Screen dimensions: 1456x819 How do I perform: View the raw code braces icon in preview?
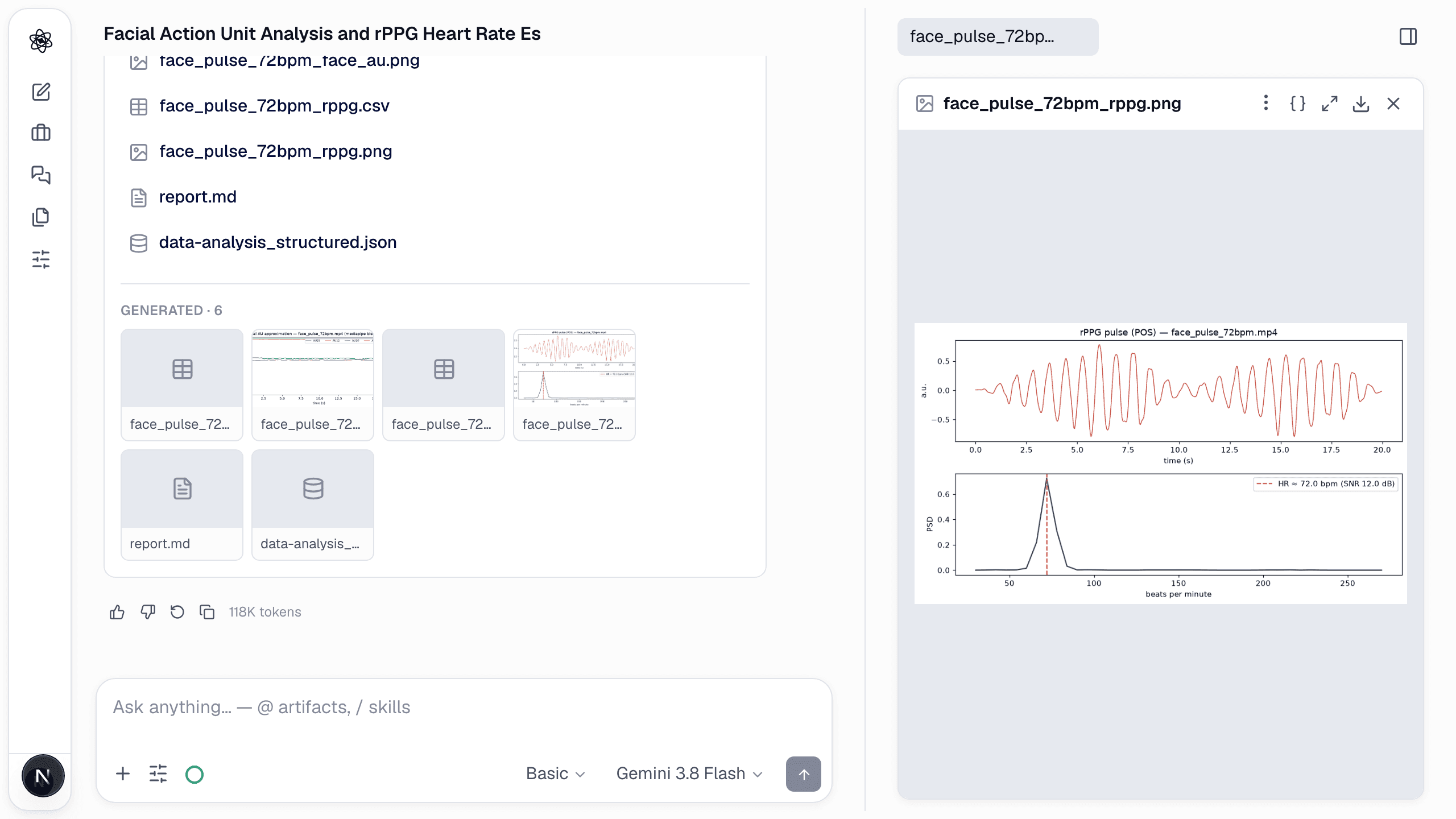point(1297,104)
